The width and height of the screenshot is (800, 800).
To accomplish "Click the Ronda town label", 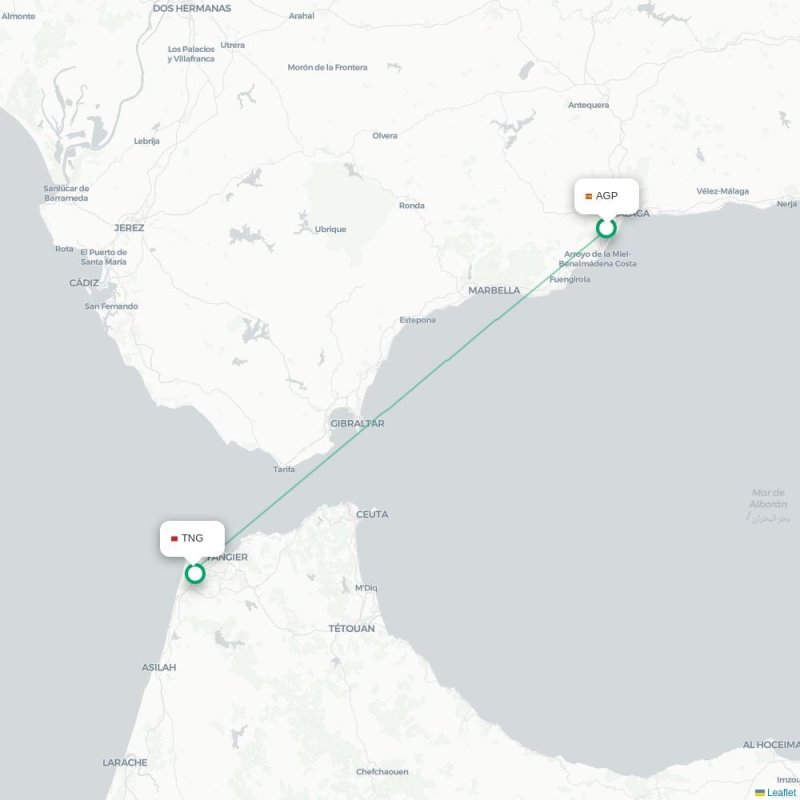I will tap(412, 206).
